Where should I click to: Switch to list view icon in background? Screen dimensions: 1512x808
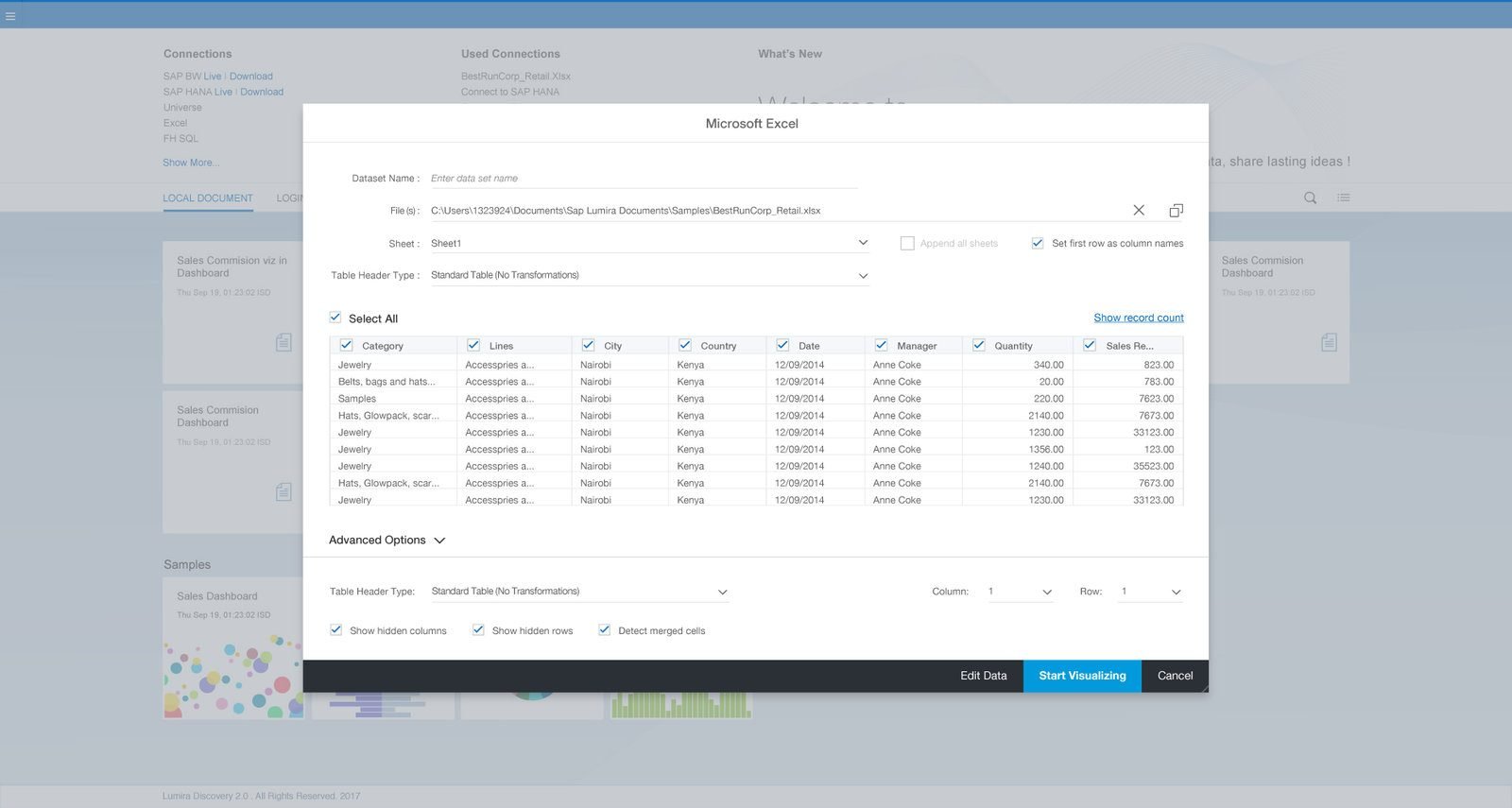[x=1344, y=198]
